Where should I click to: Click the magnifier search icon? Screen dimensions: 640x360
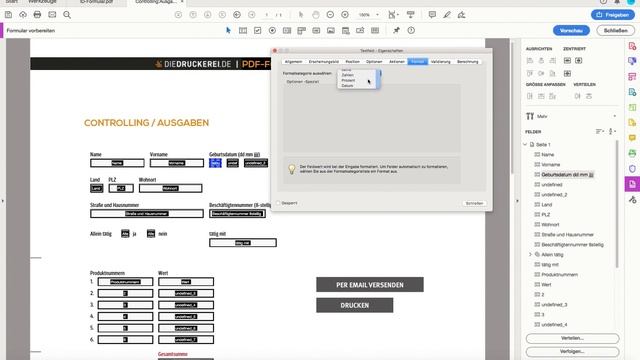click(67, 15)
